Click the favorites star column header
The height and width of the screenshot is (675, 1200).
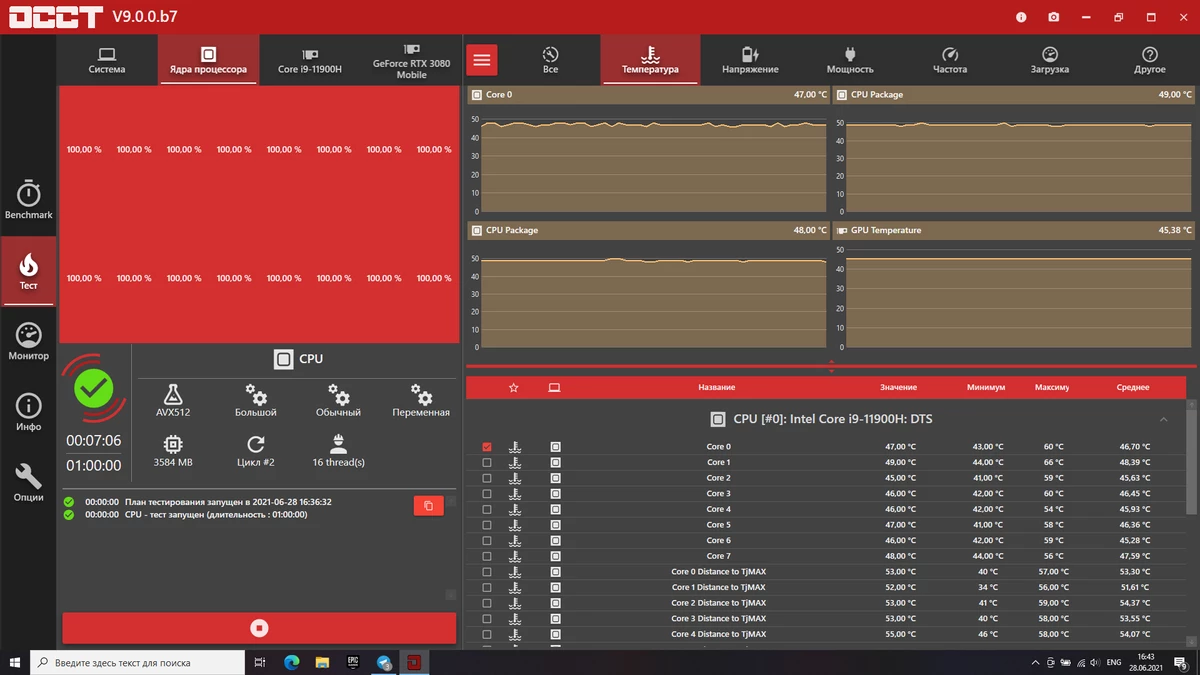514,387
